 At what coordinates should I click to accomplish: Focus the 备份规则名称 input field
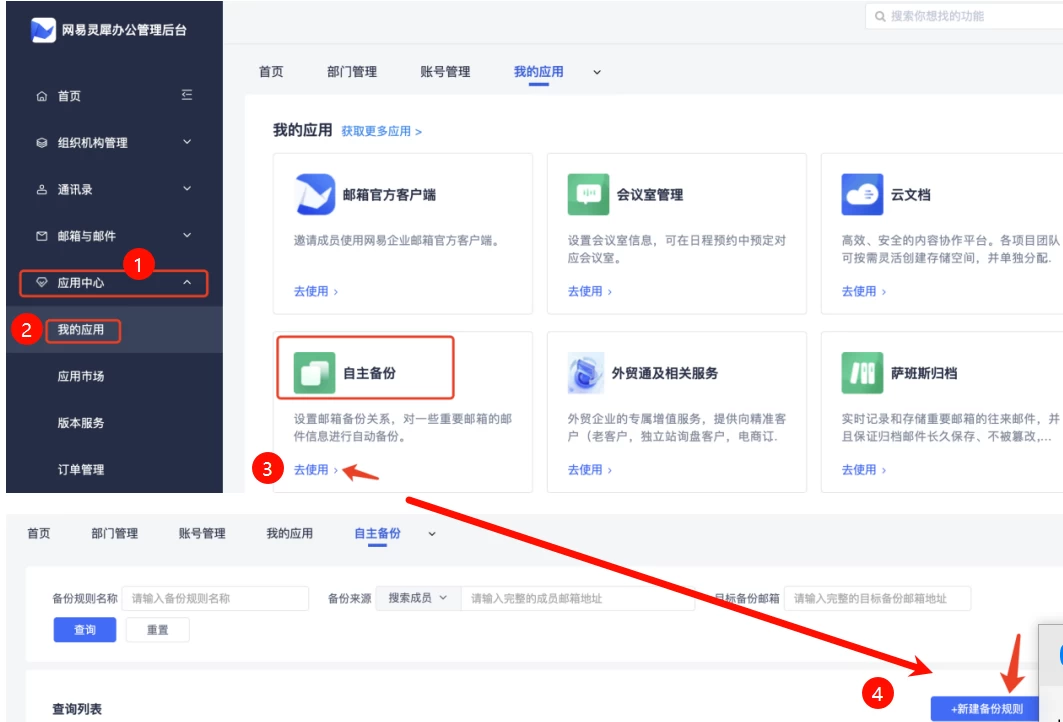[x=215, y=599]
